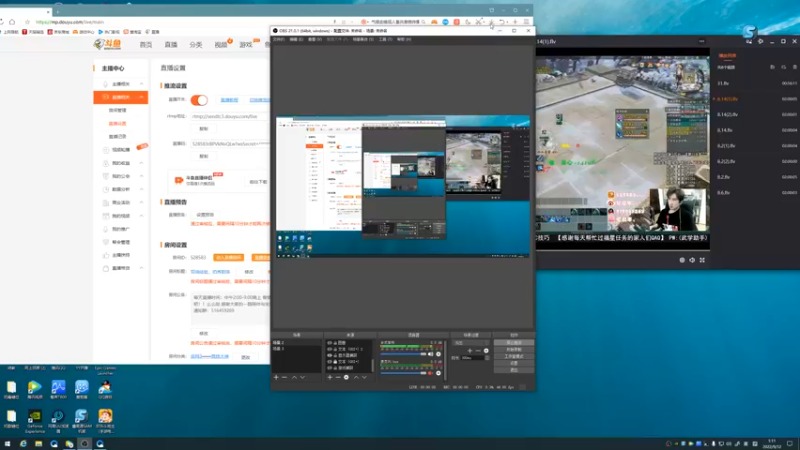Remove the transition with the Scene Transitions minus icon
The width and height of the screenshot is (800, 450).
click(x=478, y=351)
